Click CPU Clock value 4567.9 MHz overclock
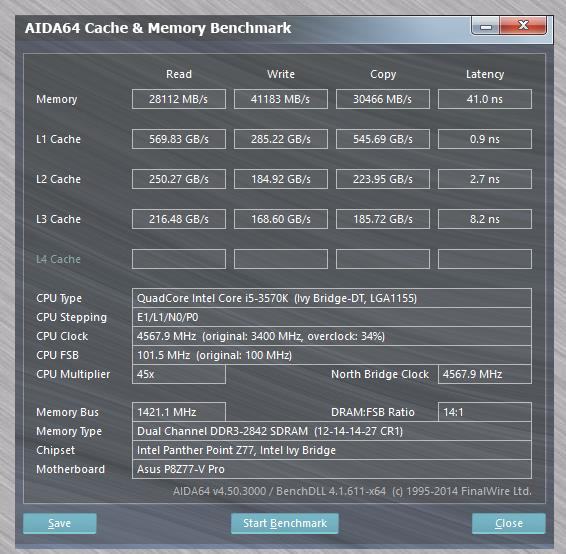 tap(332, 336)
